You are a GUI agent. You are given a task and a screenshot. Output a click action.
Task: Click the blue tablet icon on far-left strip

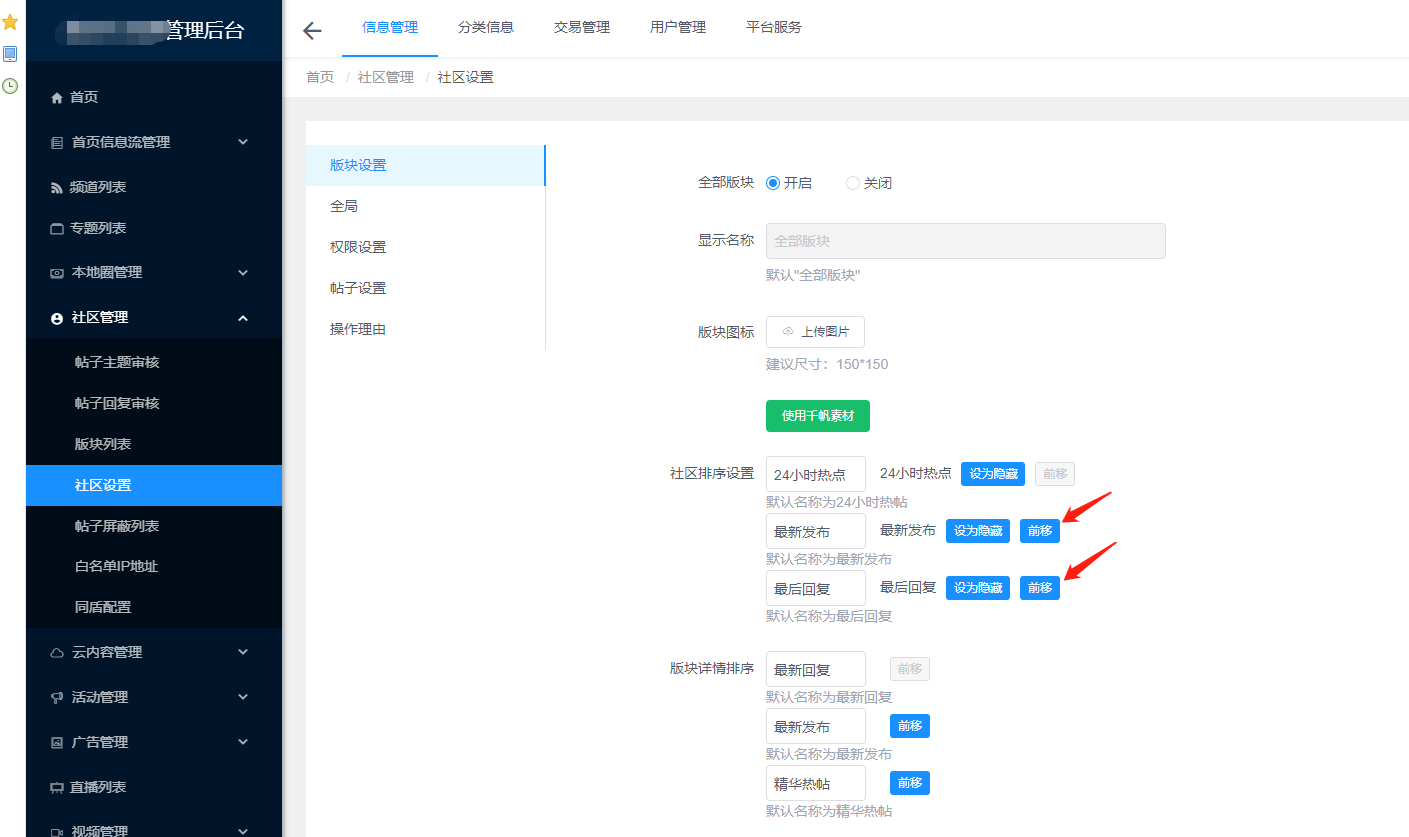(x=10, y=54)
